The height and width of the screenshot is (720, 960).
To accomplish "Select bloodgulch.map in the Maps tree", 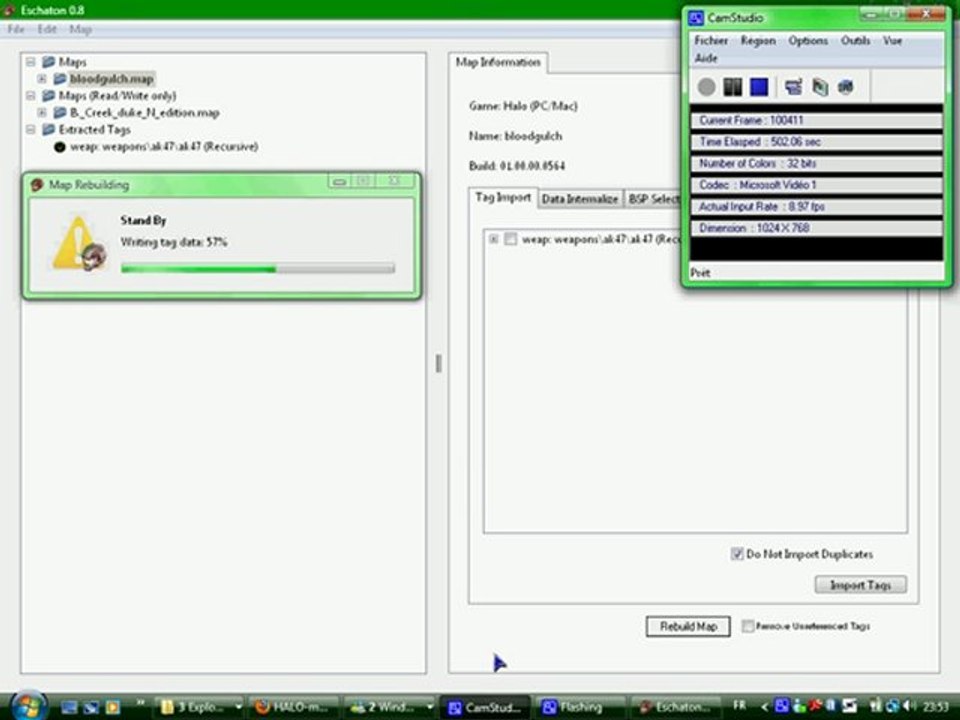I will click(x=111, y=79).
